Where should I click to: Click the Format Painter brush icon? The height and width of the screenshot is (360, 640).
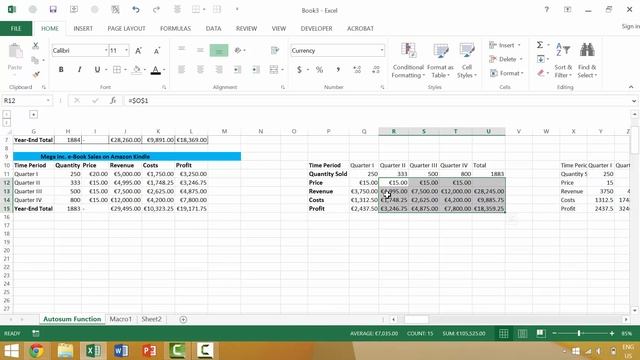pos(36,74)
